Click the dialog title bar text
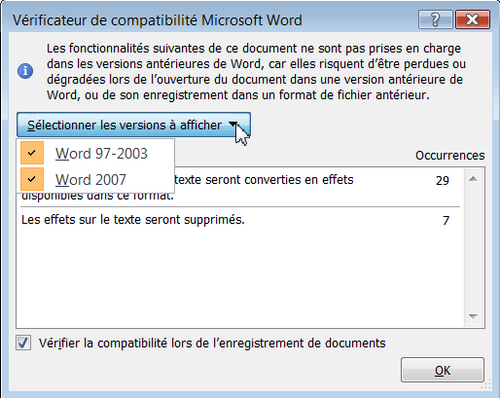The width and height of the screenshot is (500, 398). [157, 20]
